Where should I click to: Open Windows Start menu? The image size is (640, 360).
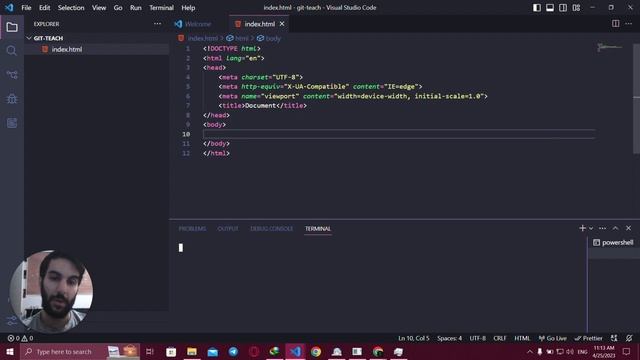[x=10, y=351]
